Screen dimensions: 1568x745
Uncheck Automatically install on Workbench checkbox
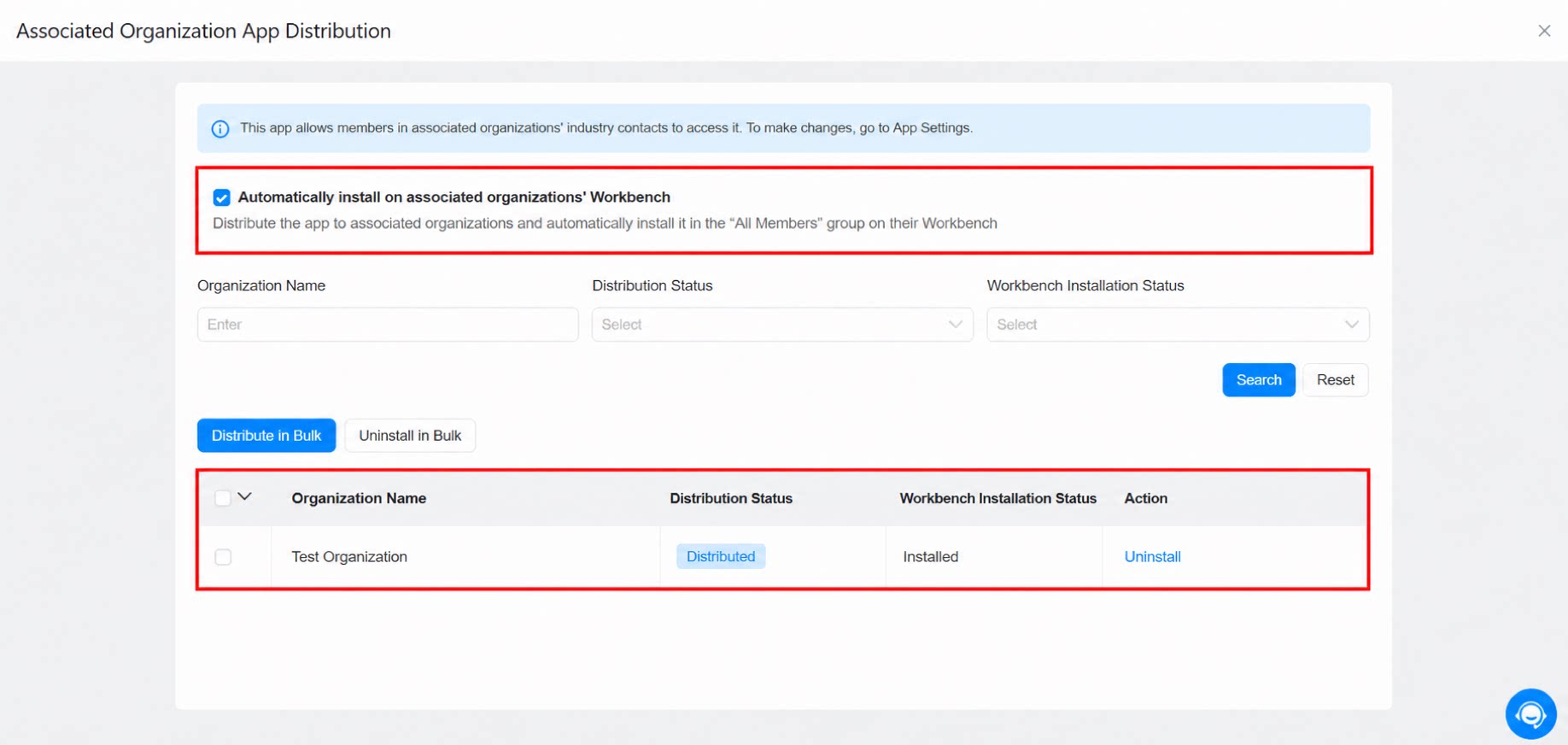pyautogui.click(x=222, y=197)
